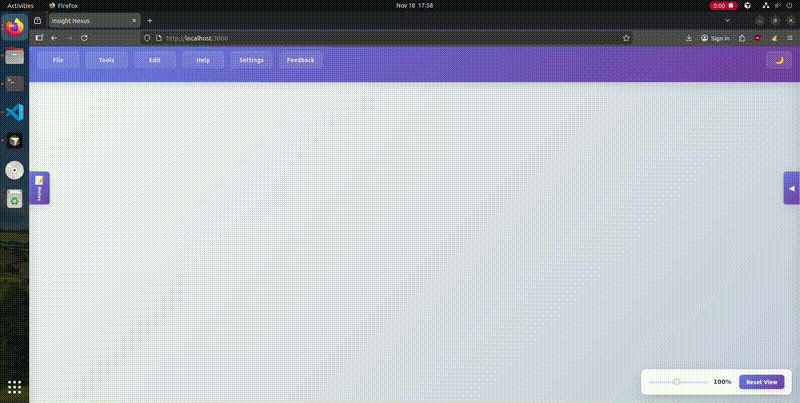Click the browser forward arrow
Viewport: 800px width, 403px height.
[x=69, y=38]
